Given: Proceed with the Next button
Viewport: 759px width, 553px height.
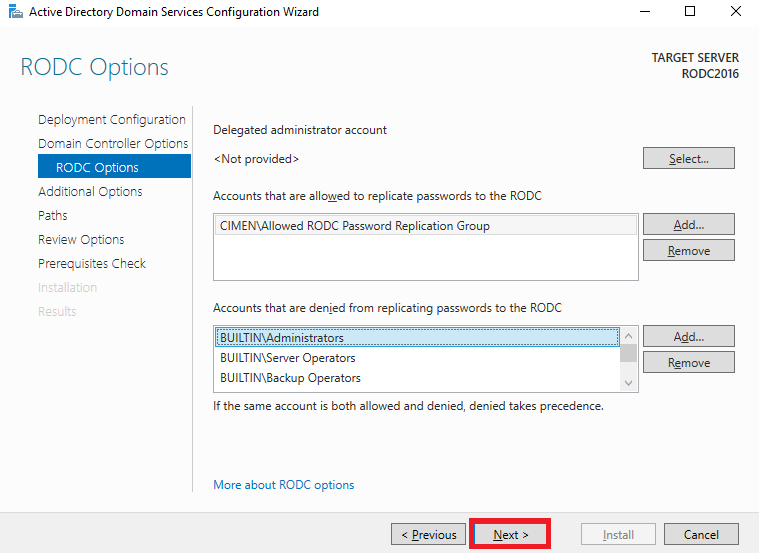Looking at the screenshot, I should [x=510, y=534].
